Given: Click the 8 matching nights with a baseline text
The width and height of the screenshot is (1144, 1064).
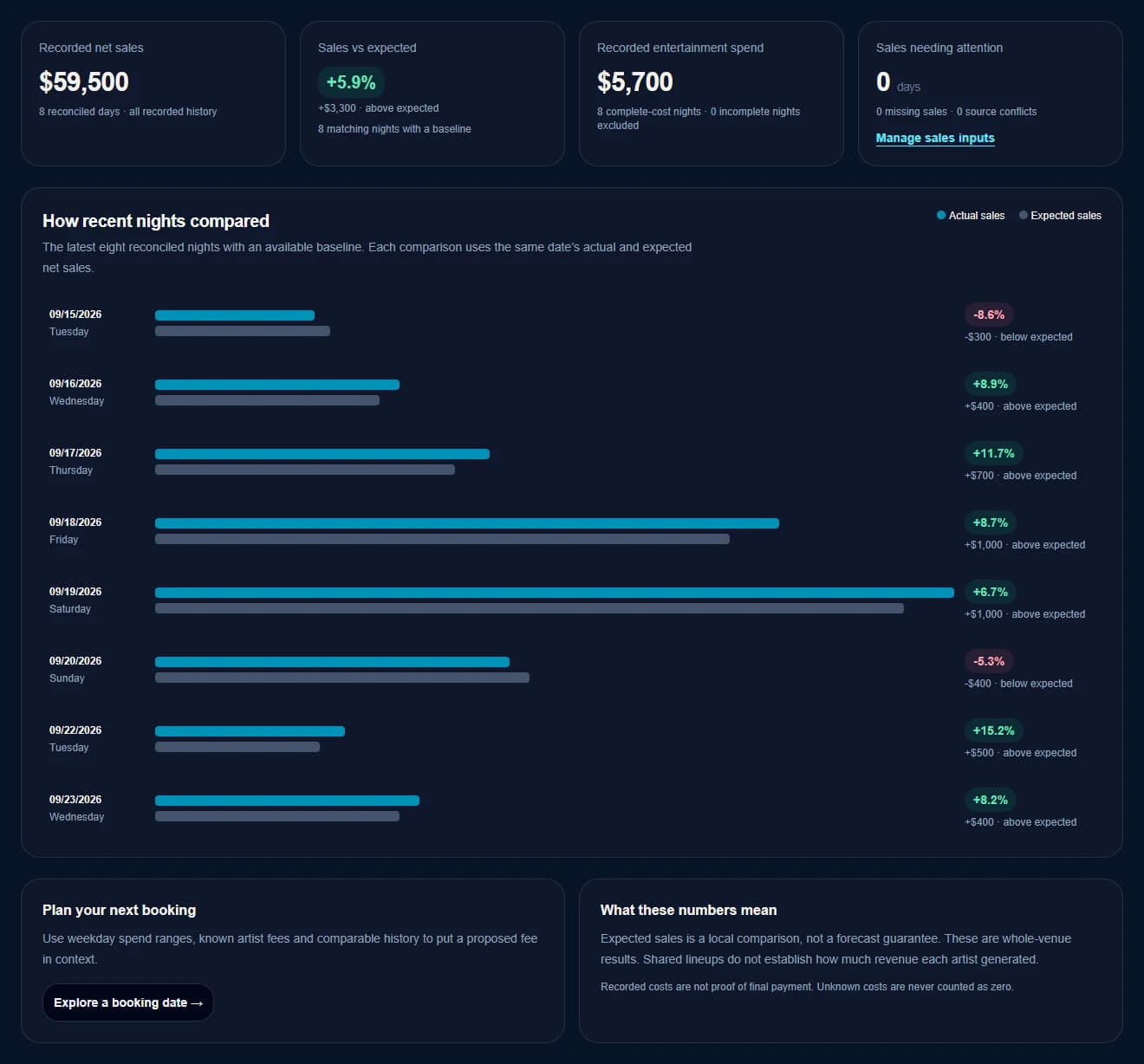Looking at the screenshot, I should click(x=394, y=129).
